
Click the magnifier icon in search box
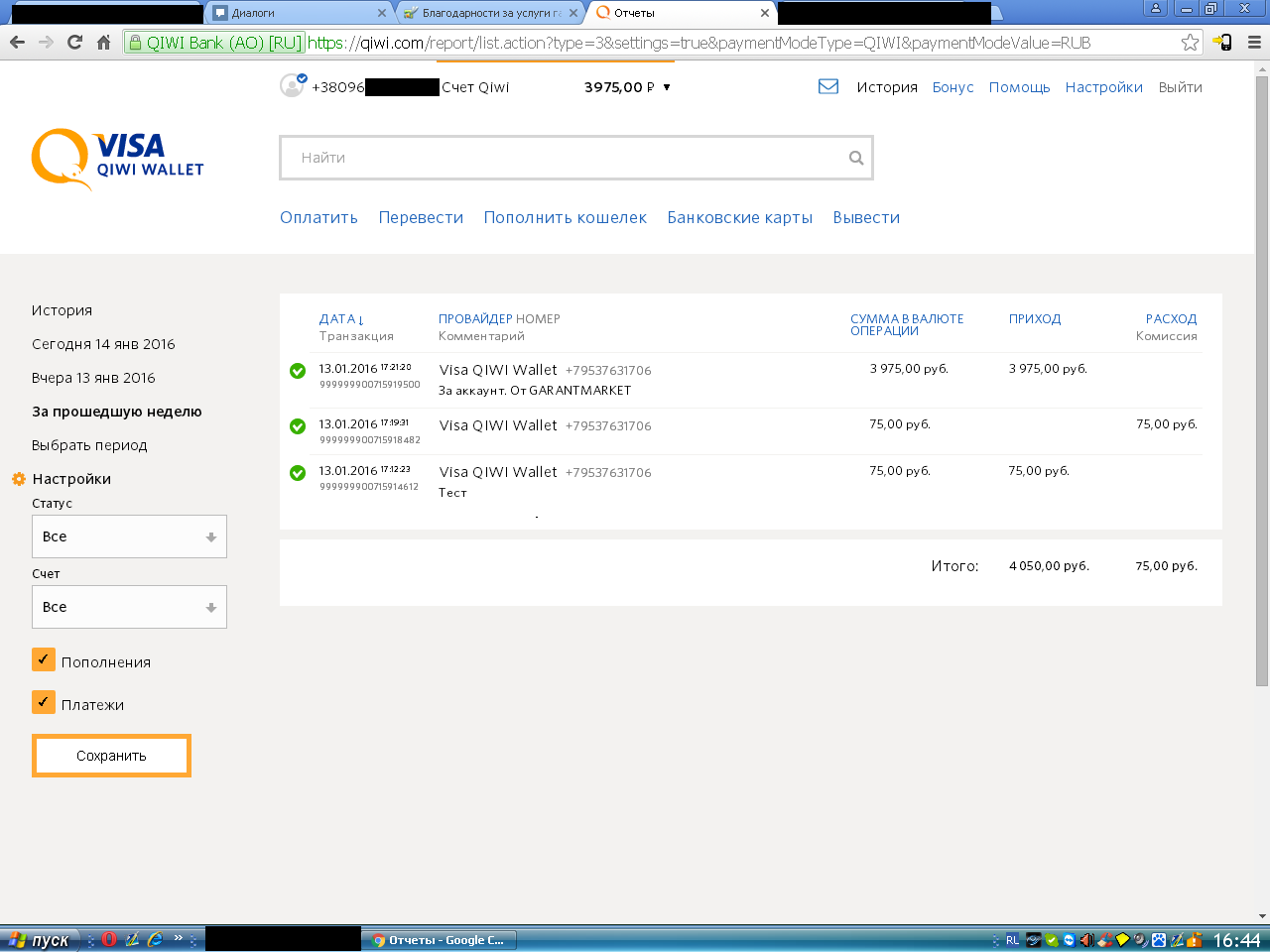pos(856,158)
